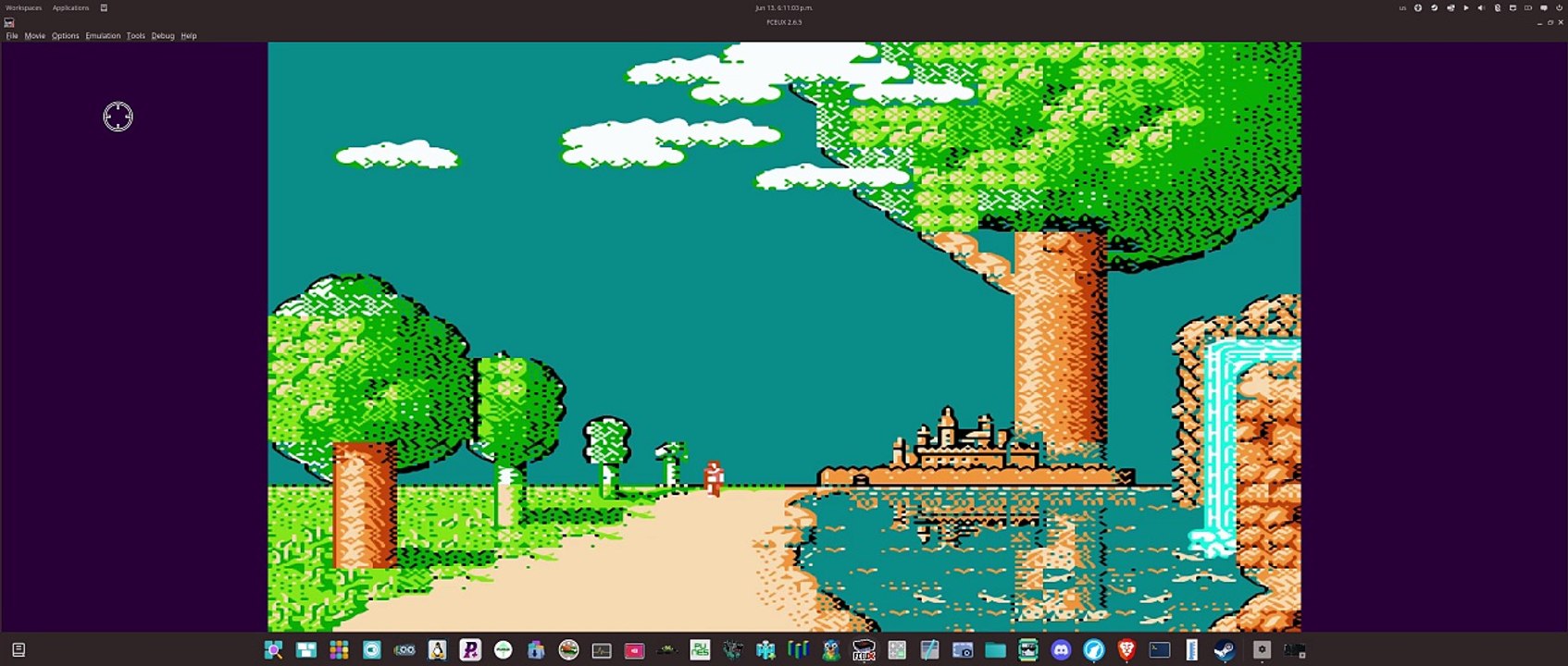Viewport: 1568px width, 666px height.
Task: Click the media play tray icon
Action: pyautogui.click(x=1466, y=7)
